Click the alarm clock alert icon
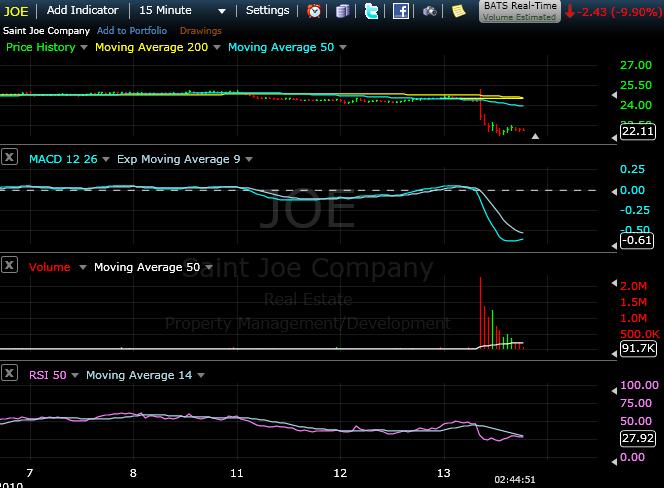This screenshot has height=488, width=664. [x=315, y=11]
